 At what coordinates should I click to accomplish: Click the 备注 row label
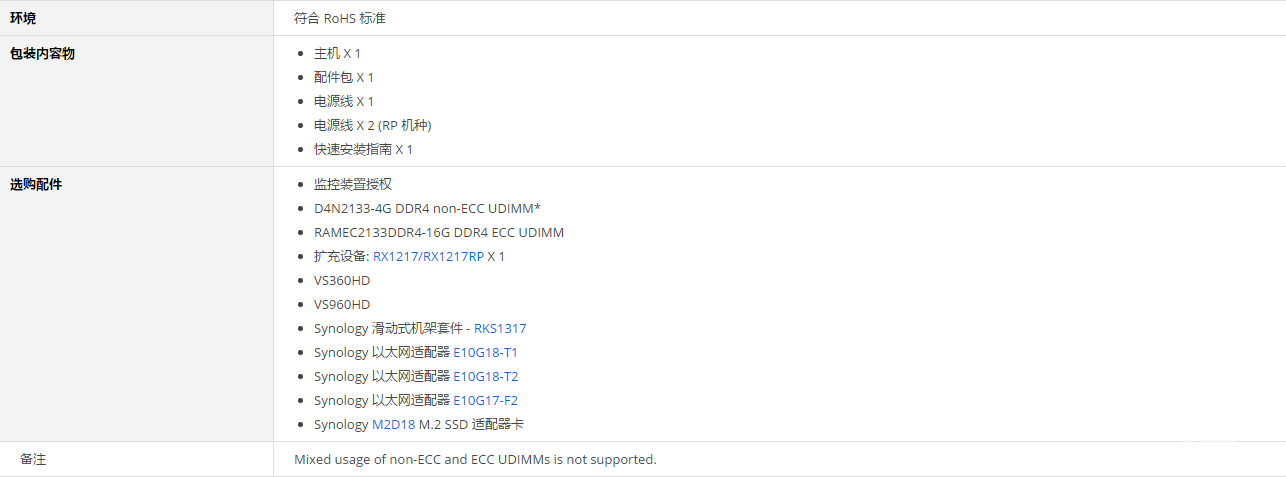33,459
